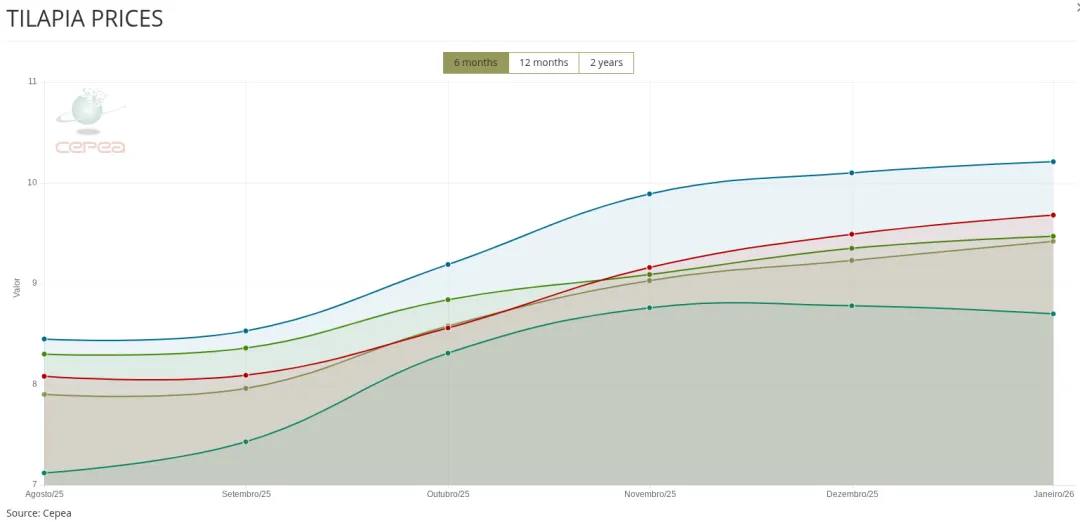Select teal bottom series point at Dezembro/25
The width and height of the screenshot is (1080, 523).
pos(851,305)
